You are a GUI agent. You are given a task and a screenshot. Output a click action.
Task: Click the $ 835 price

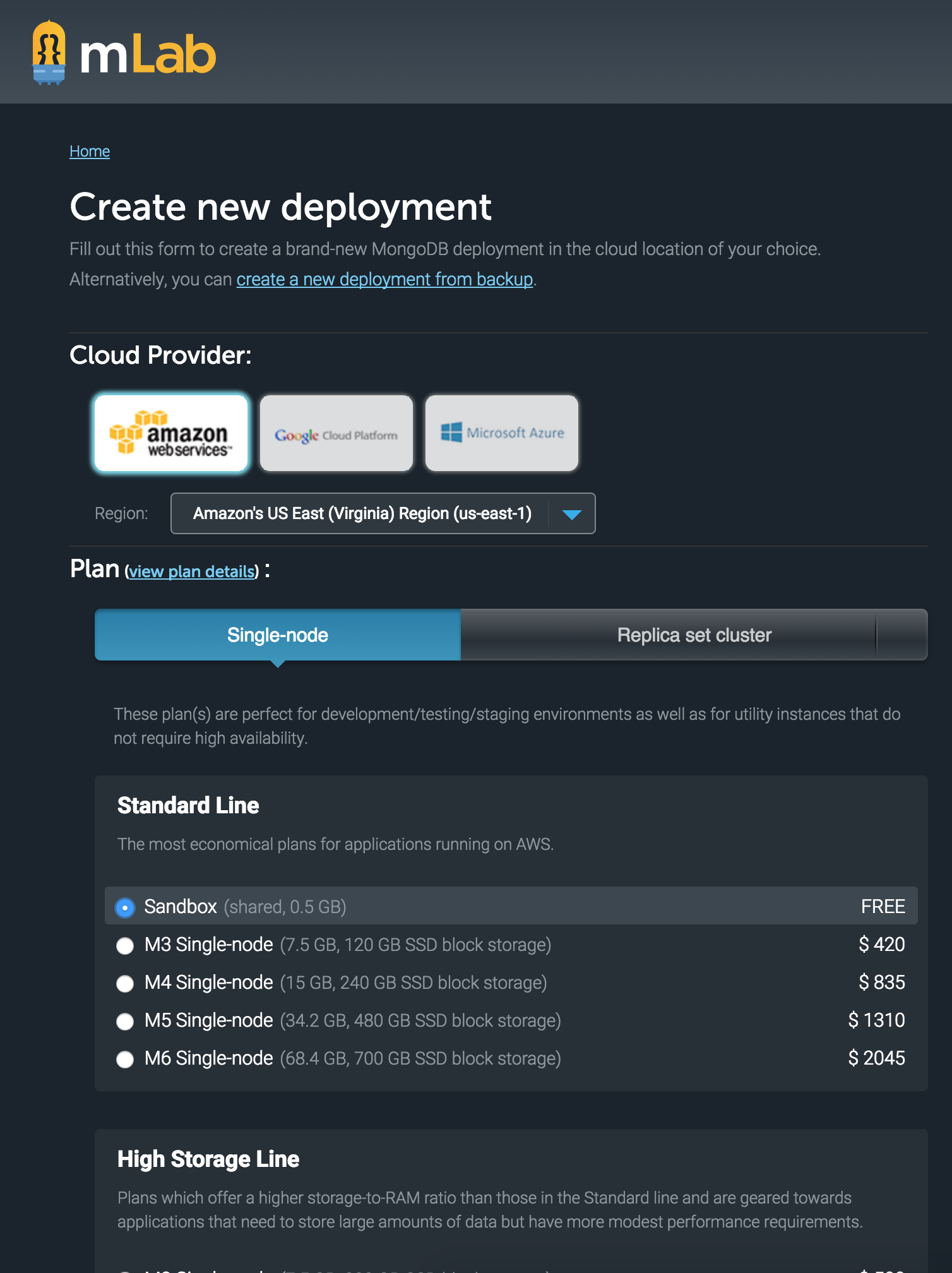click(x=882, y=982)
